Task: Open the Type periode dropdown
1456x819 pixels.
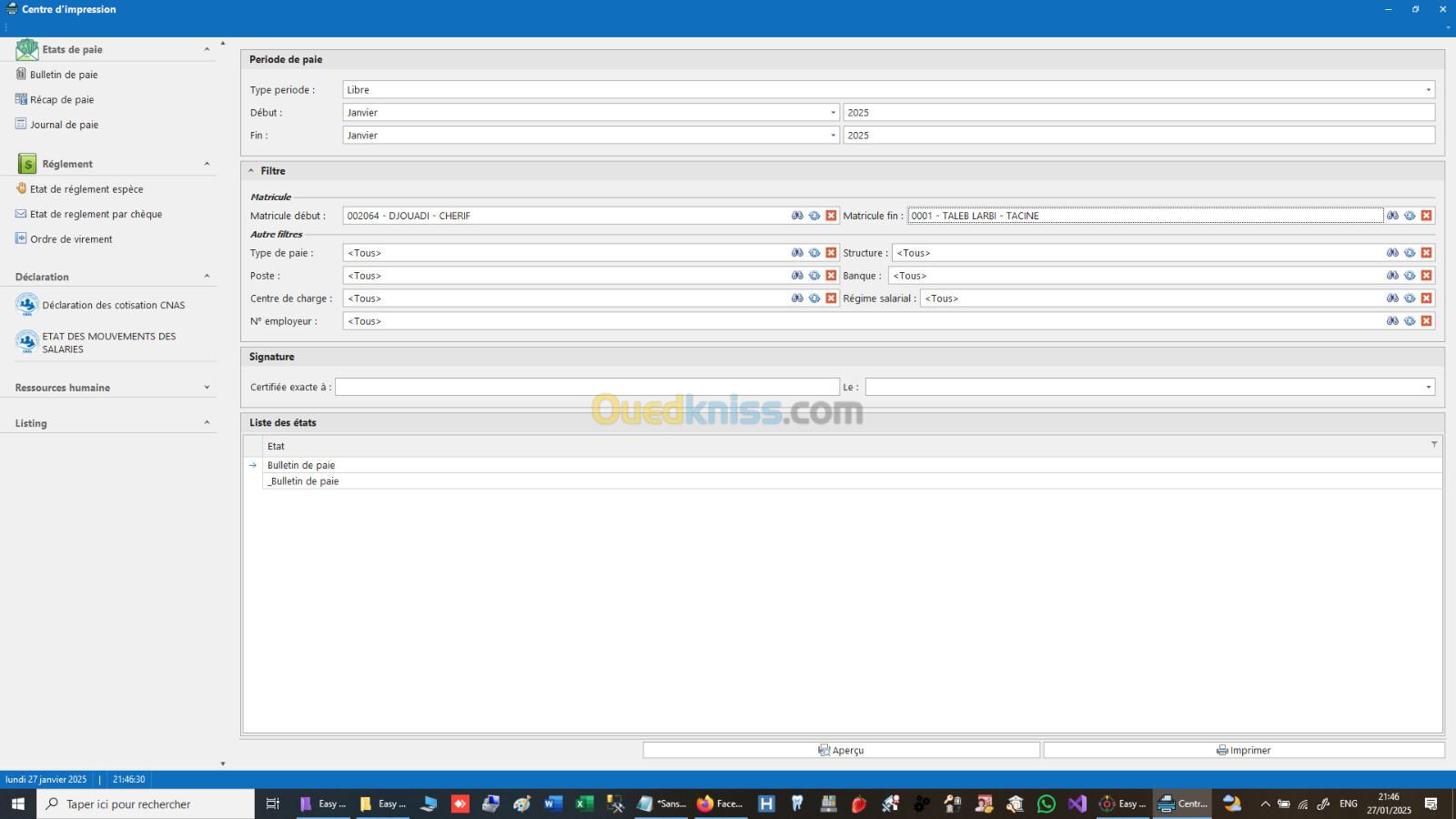Action: (x=1428, y=90)
